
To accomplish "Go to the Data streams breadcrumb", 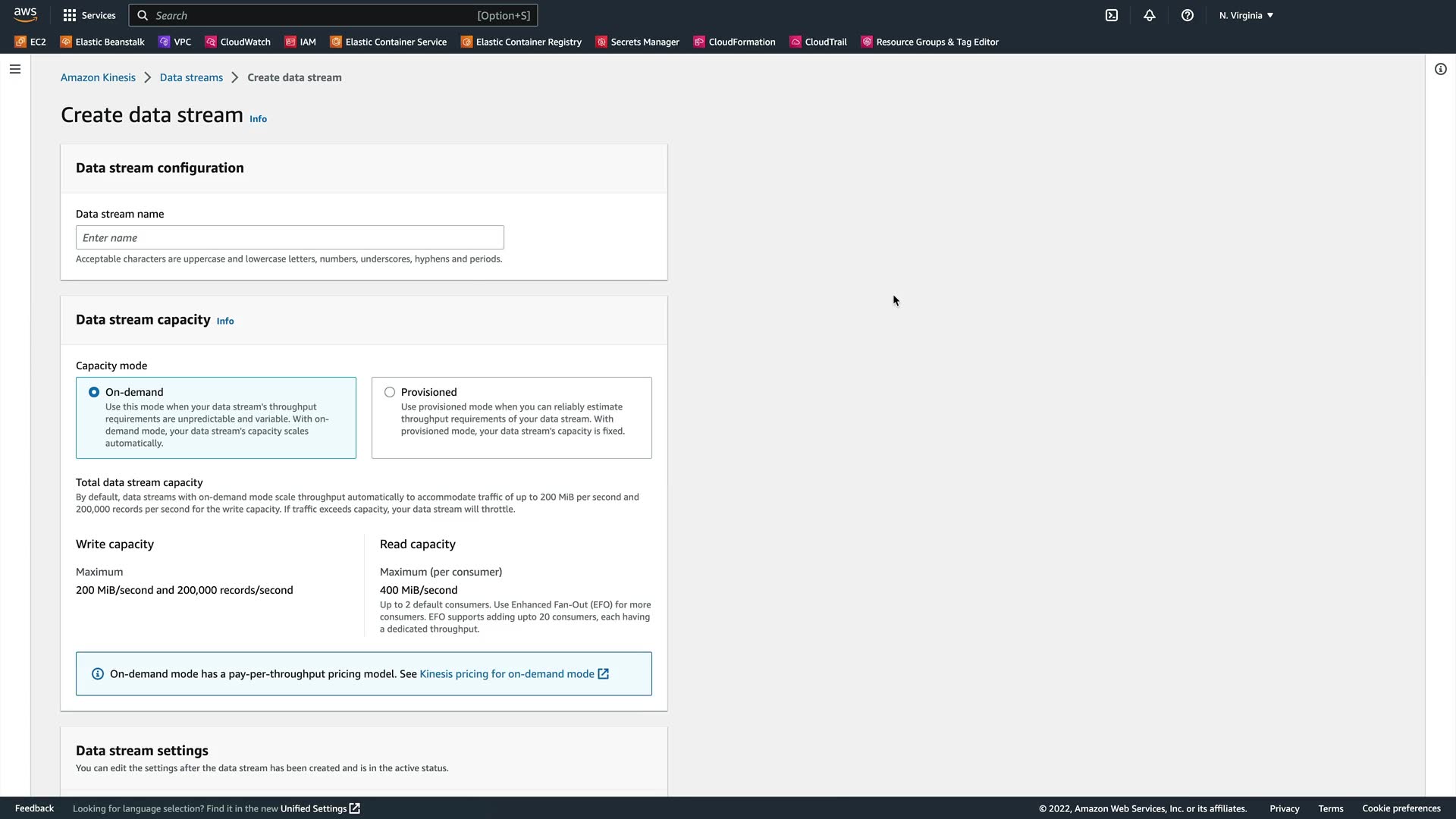I will pyautogui.click(x=191, y=77).
